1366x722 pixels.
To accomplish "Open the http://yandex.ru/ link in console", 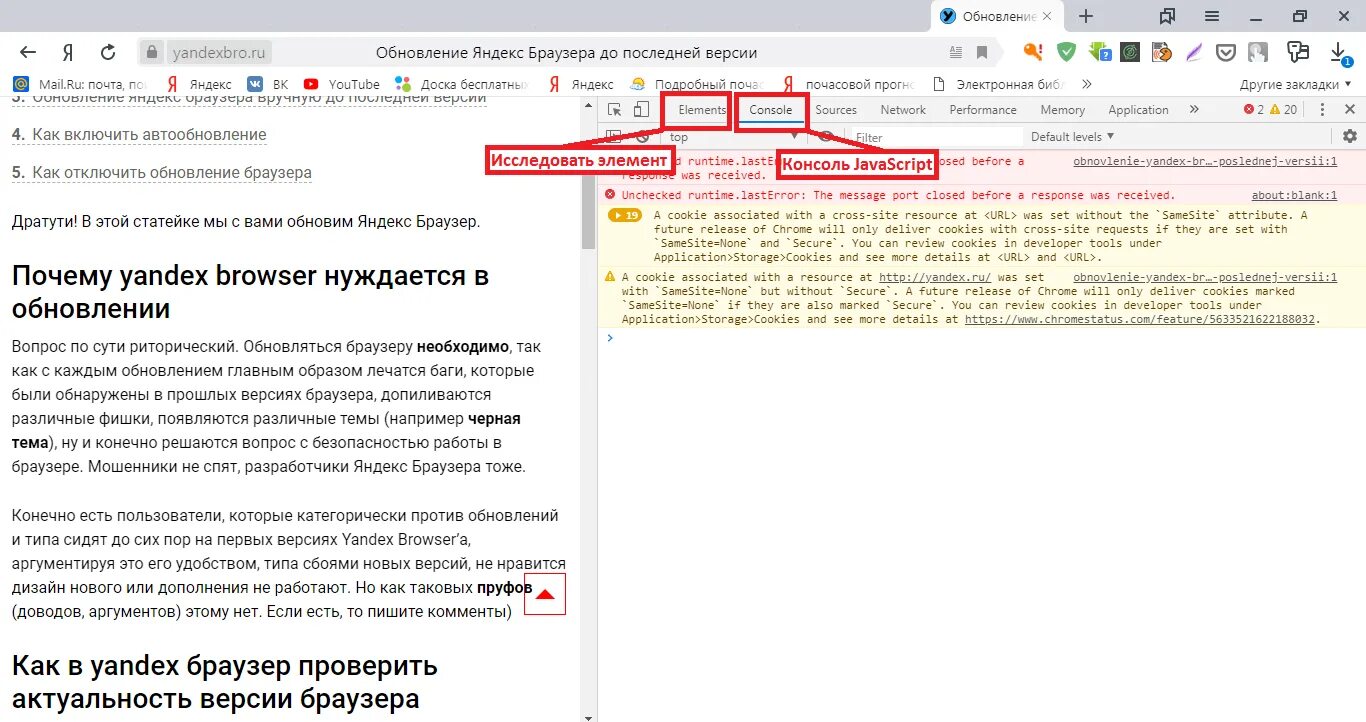I will [x=934, y=277].
